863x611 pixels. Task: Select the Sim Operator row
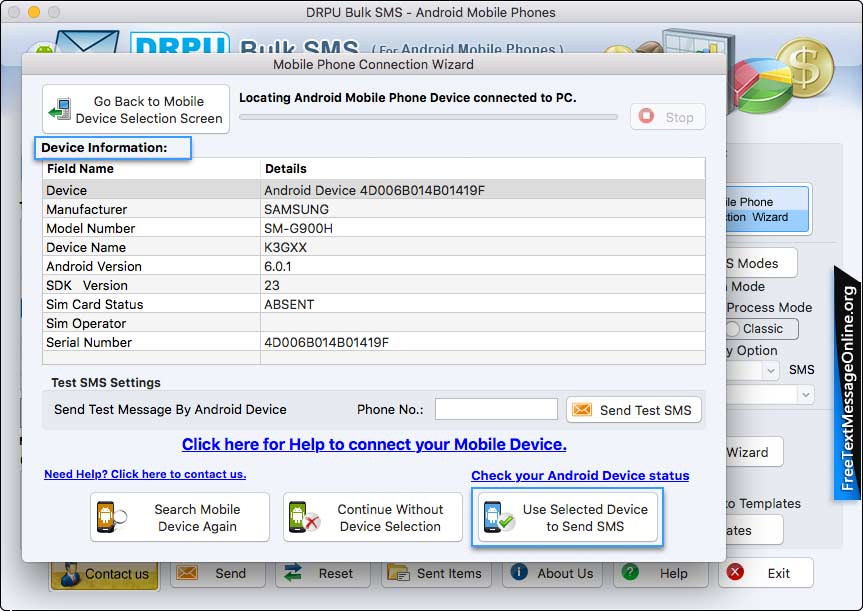pos(374,323)
